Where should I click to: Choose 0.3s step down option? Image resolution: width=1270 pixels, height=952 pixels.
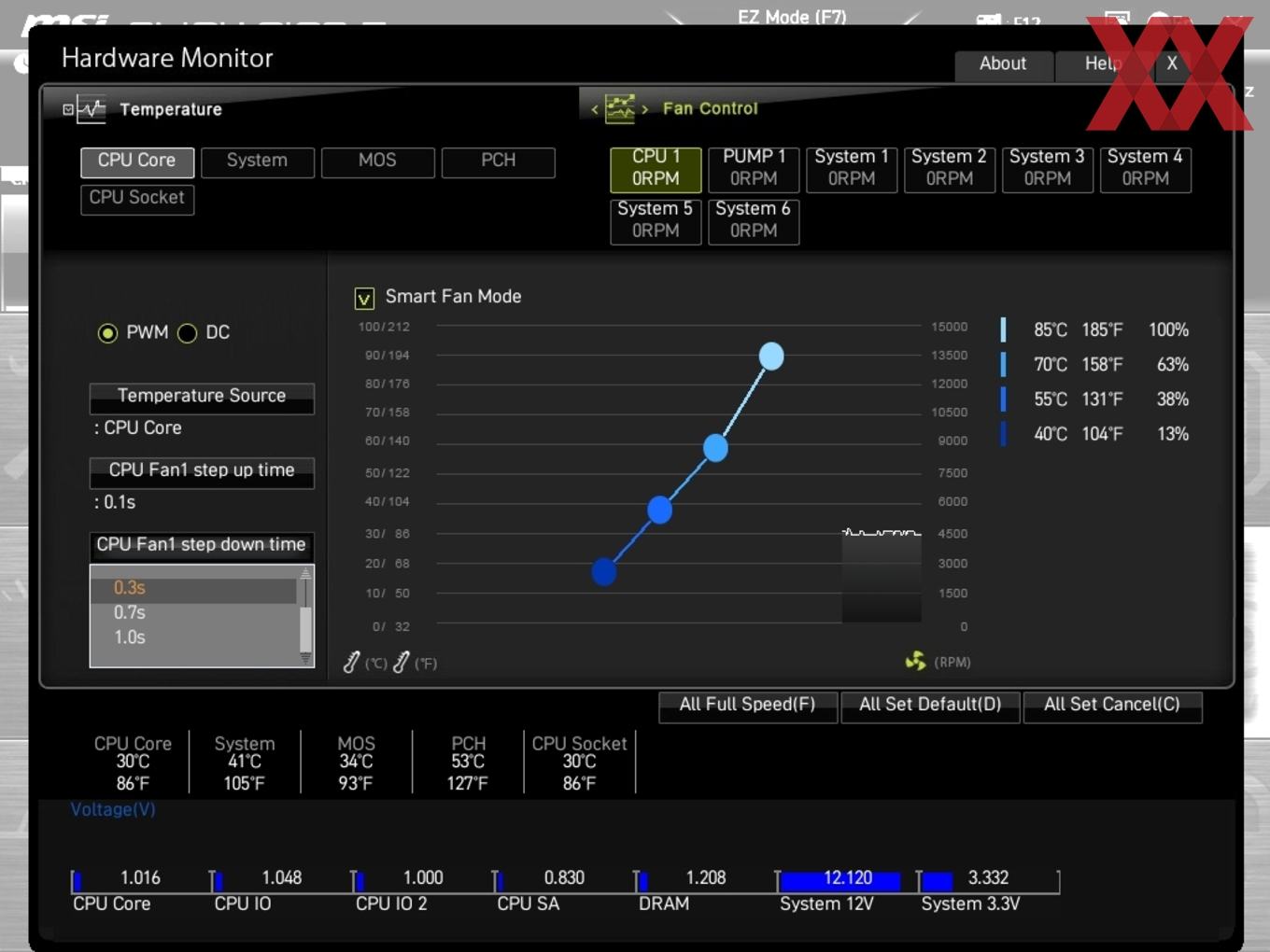click(194, 588)
